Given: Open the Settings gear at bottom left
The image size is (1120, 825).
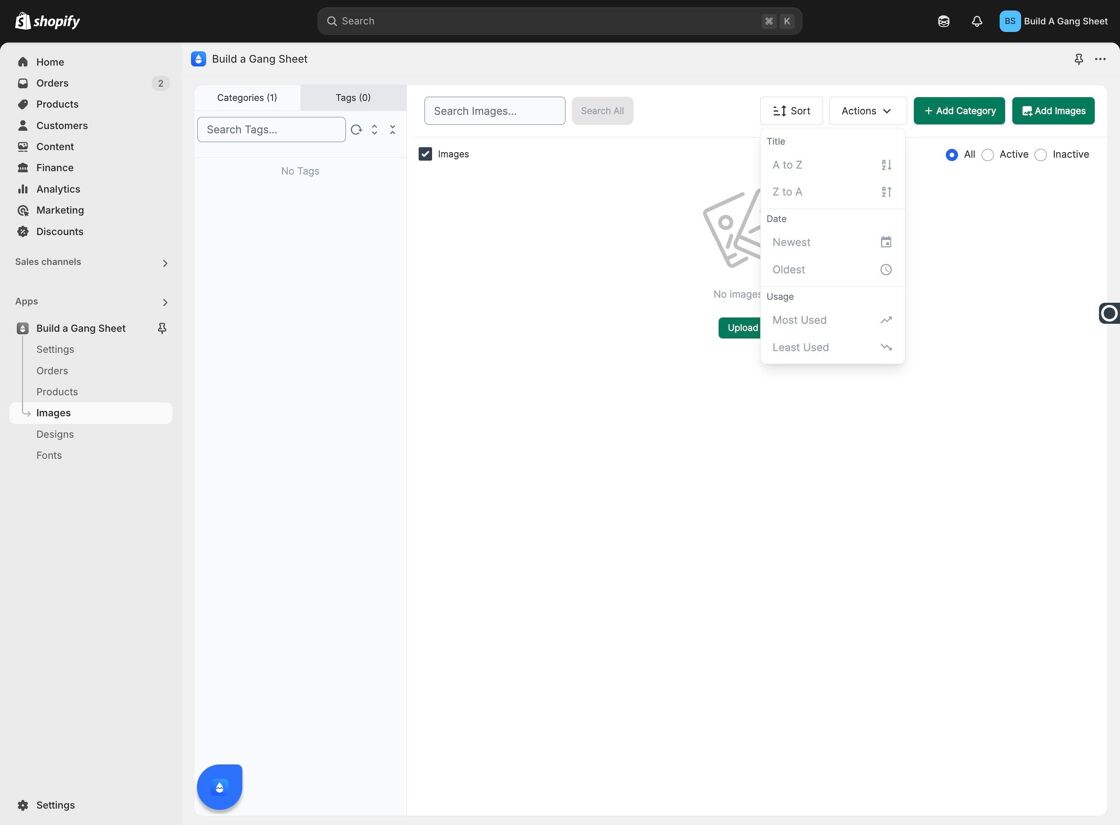Looking at the screenshot, I should point(23,805).
